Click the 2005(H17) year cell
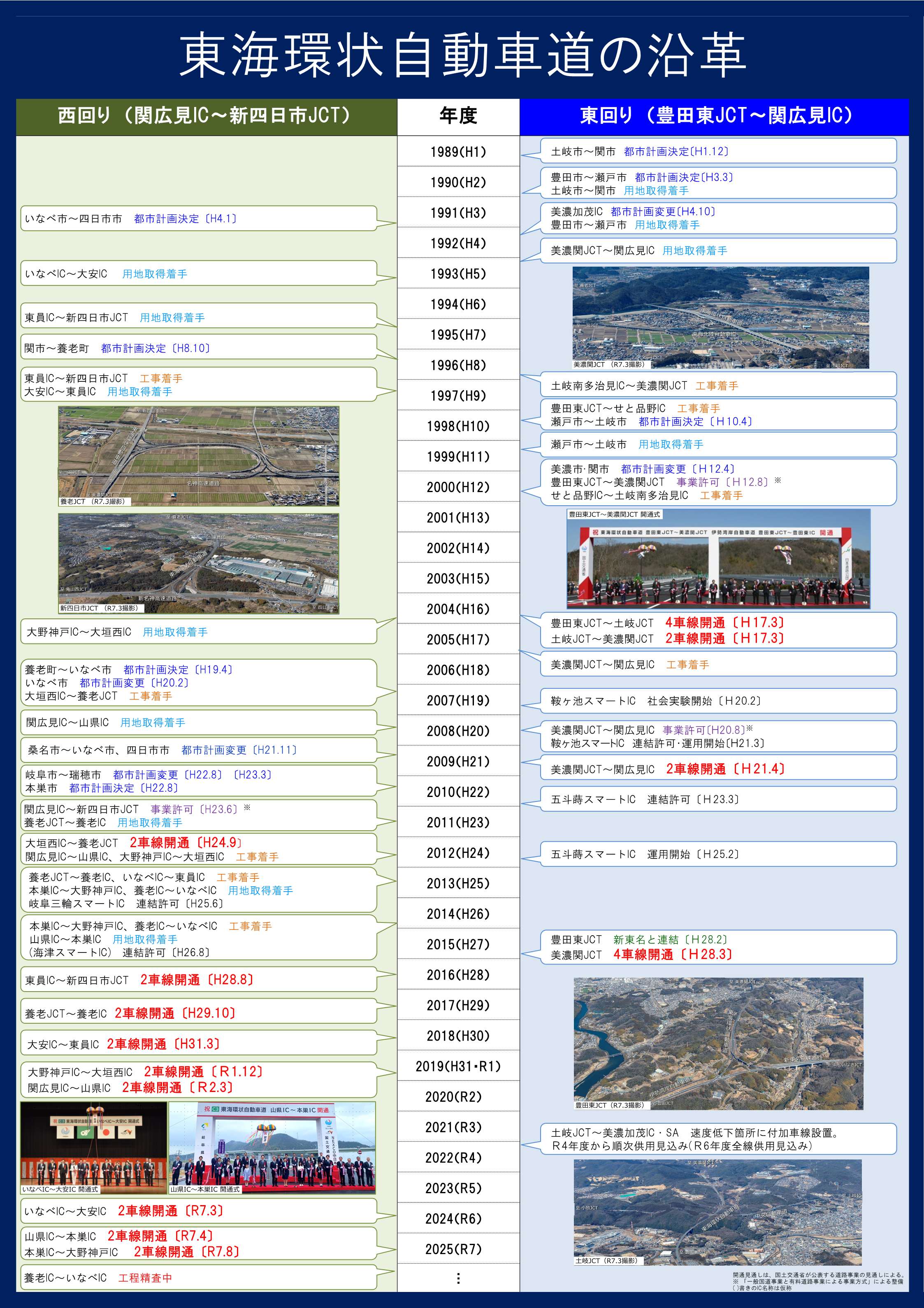Image resolution: width=924 pixels, height=1308 pixels. [458, 640]
